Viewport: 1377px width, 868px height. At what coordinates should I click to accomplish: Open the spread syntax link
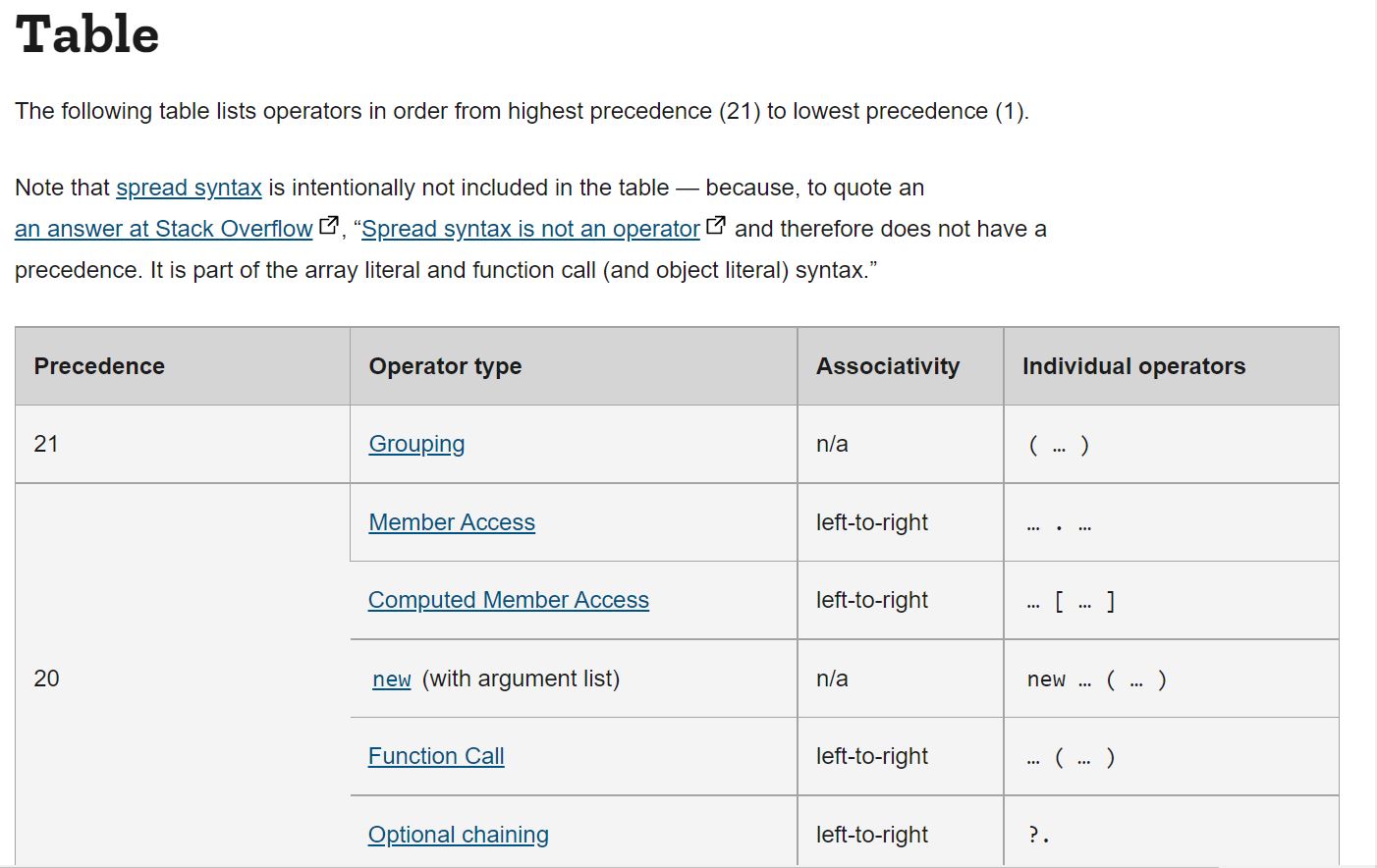coord(189,188)
